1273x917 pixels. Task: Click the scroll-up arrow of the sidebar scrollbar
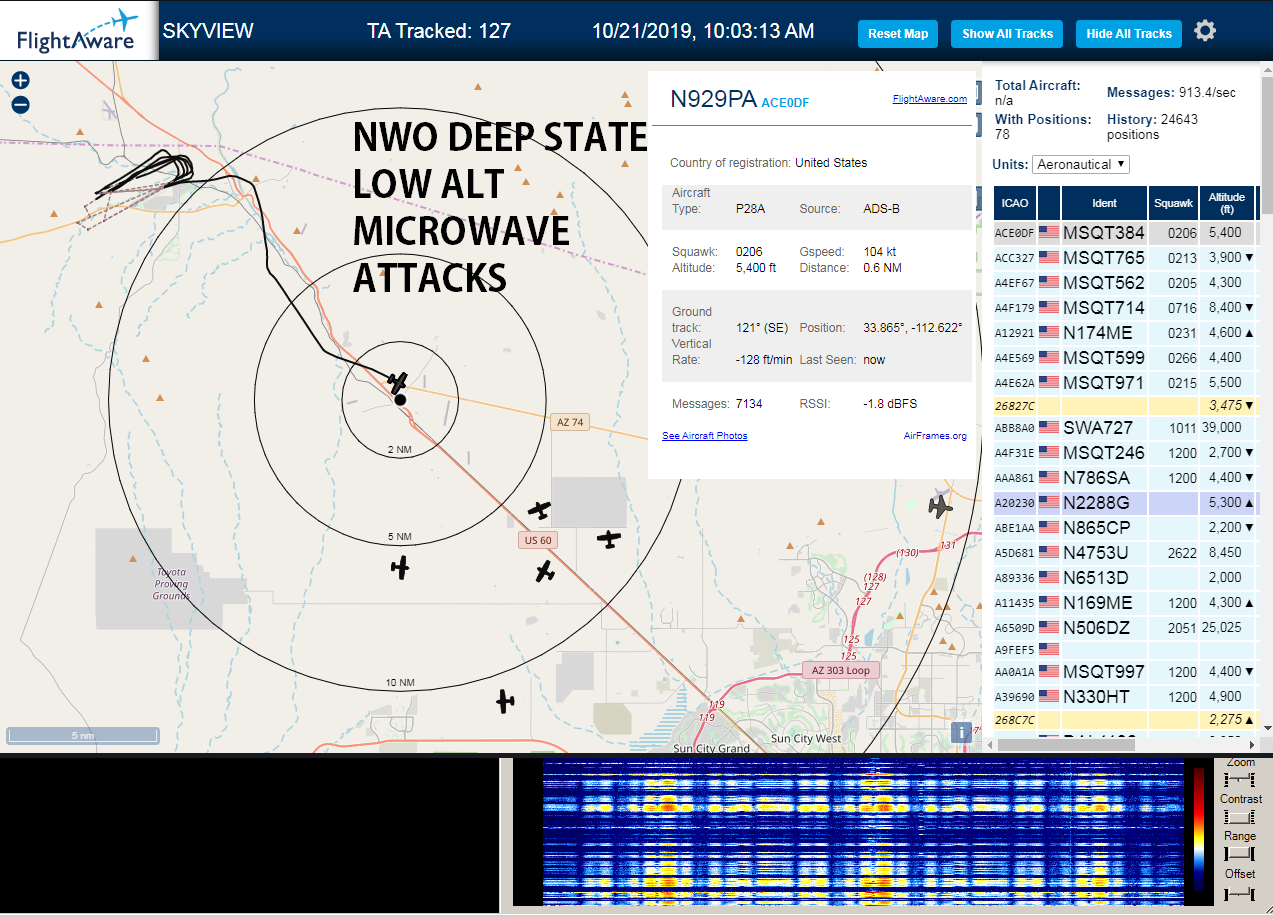point(1267,68)
